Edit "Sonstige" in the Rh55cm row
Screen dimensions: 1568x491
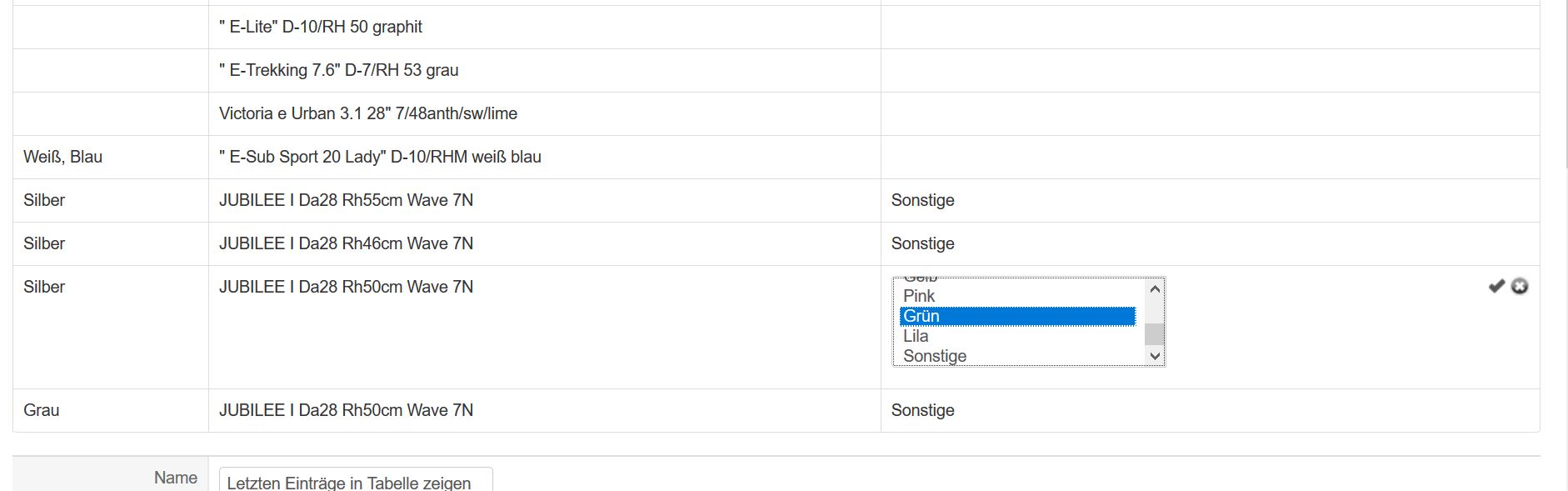tap(922, 200)
